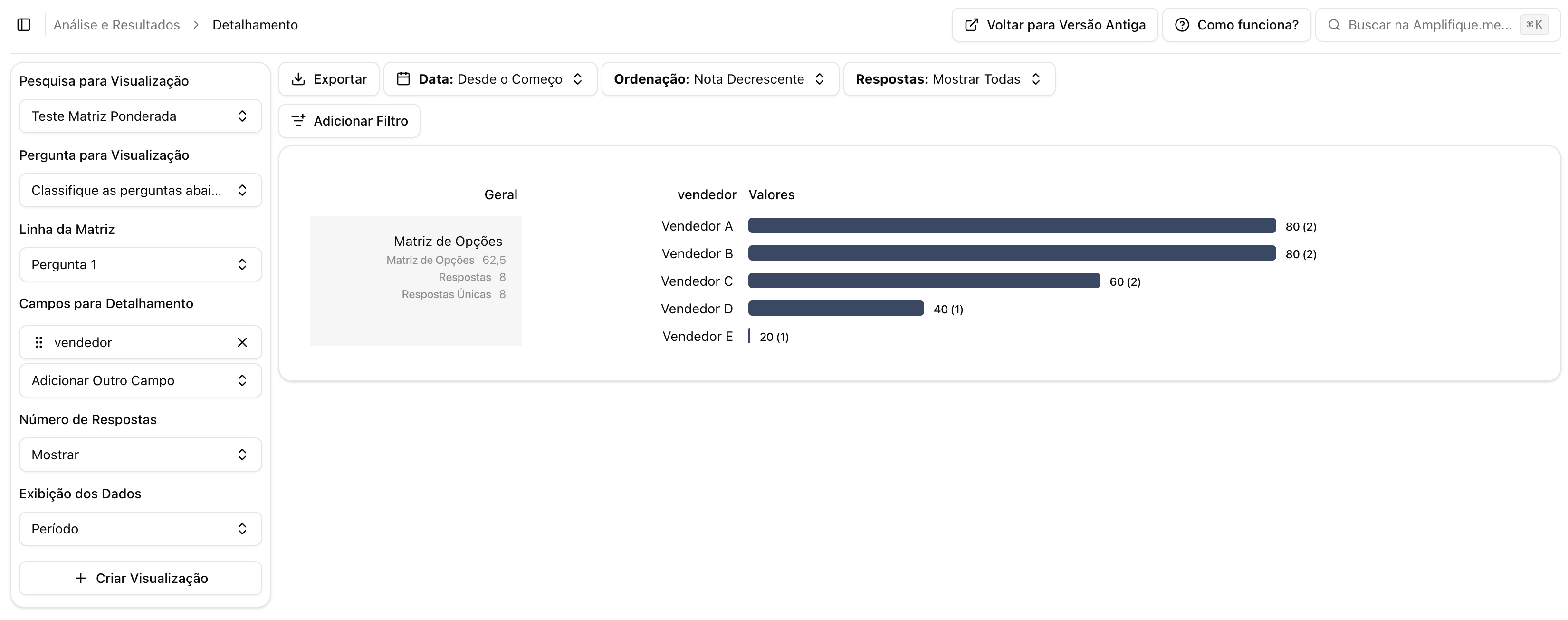Viewport: 1568px width, 620px height.
Task: Click the '80 (2)' value for Vendedor A
Action: (x=1301, y=227)
